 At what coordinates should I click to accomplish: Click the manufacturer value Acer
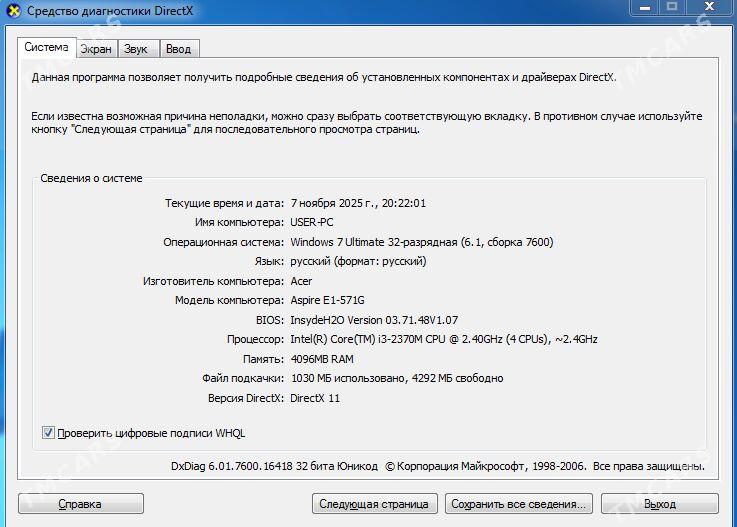click(301, 281)
